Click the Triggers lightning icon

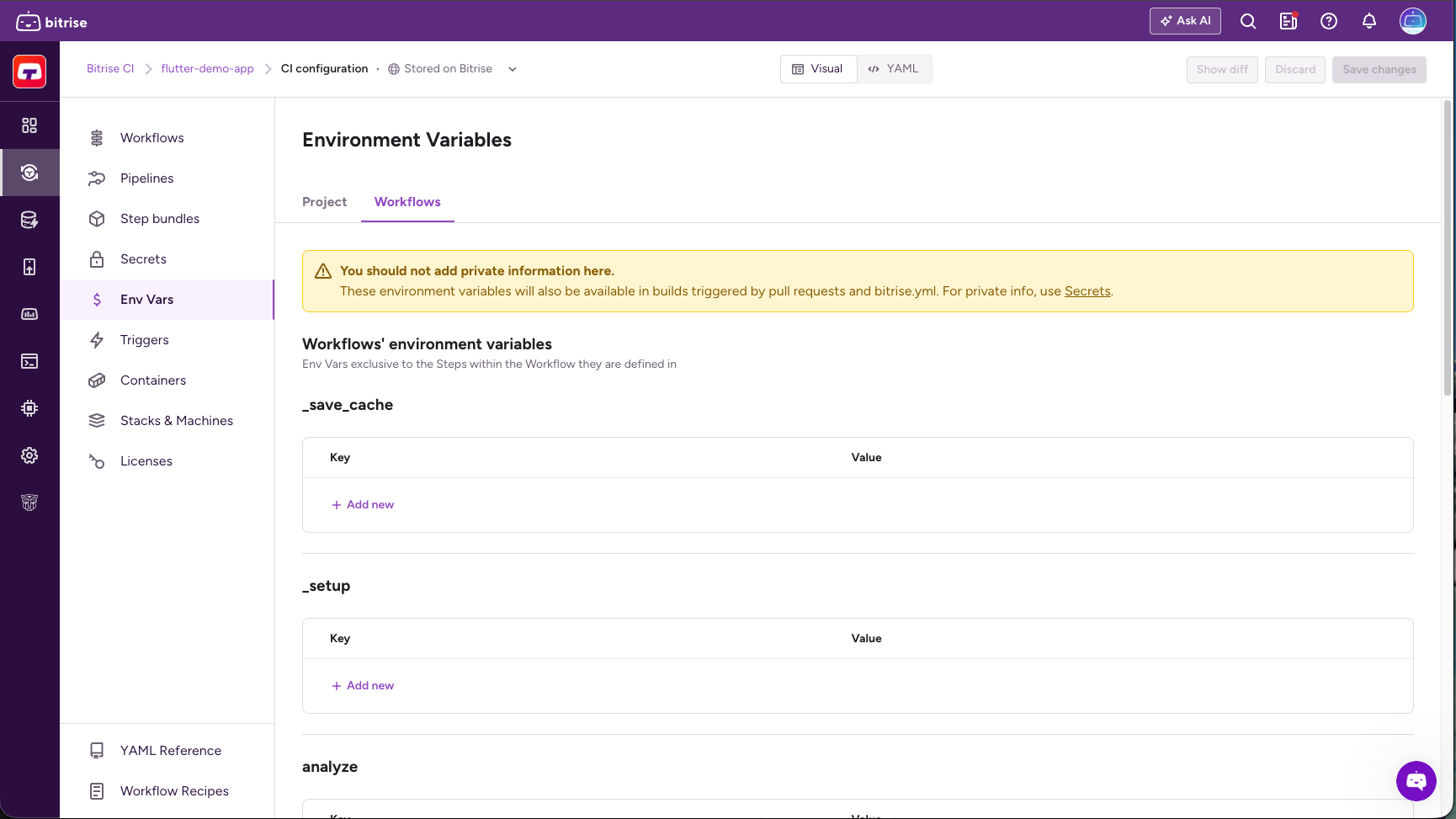point(97,340)
